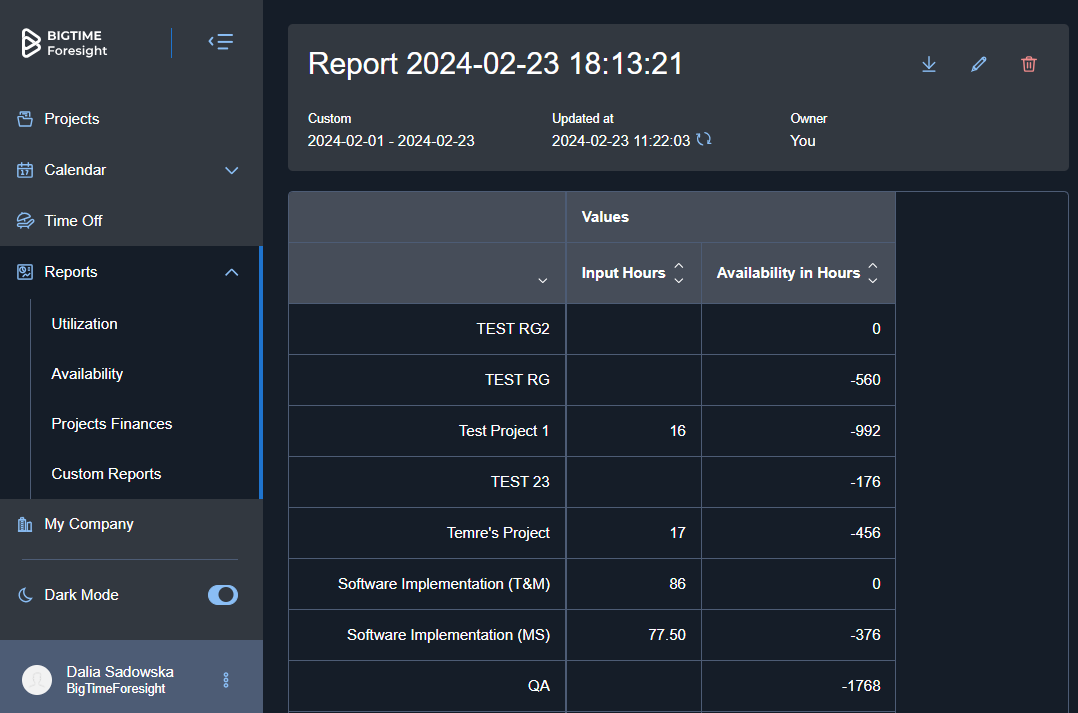Collapse the Reports section chevron
Viewport: 1078px width, 713px height.
pyautogui.click(x=232, y=272)
